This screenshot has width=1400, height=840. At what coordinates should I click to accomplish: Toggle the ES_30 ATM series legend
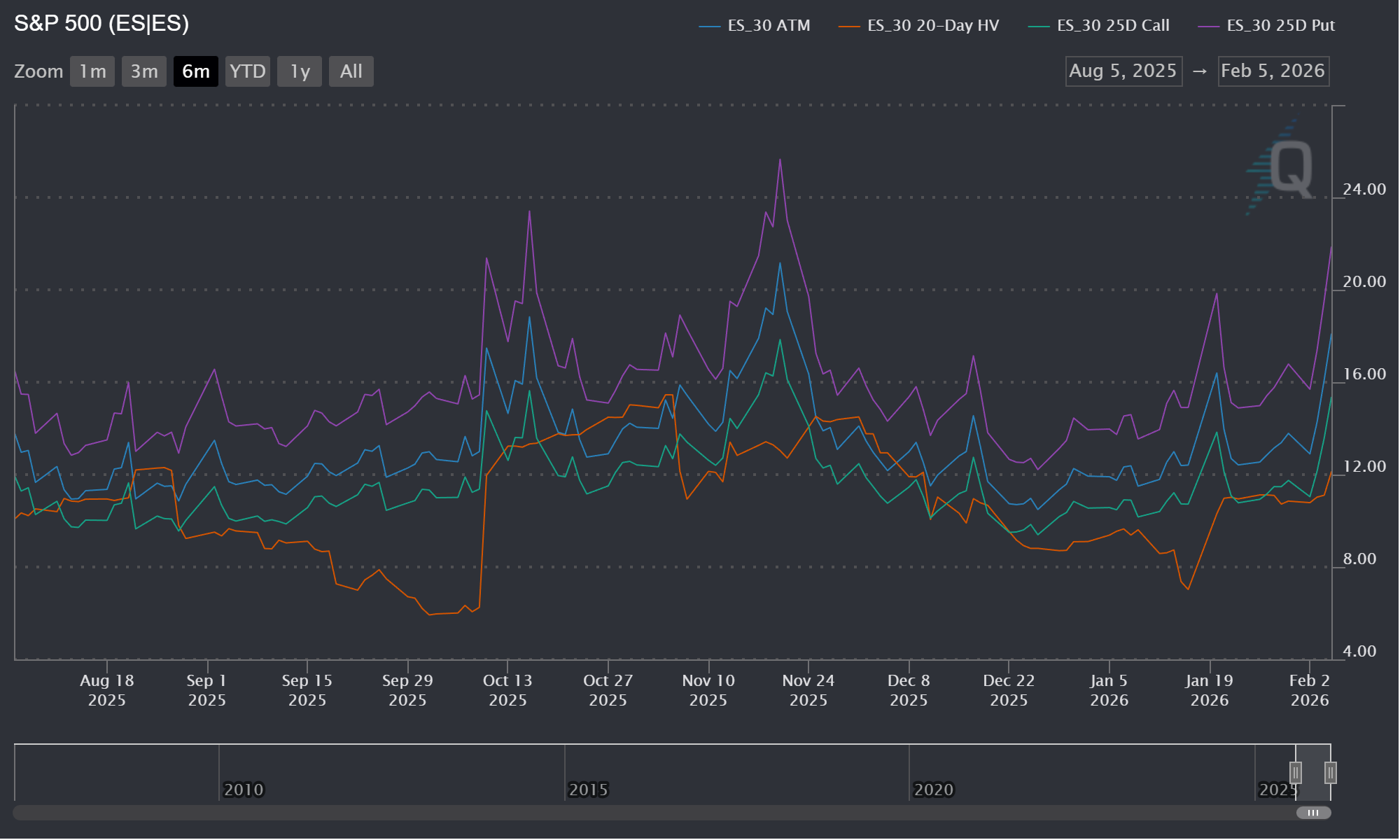coord(768,26)
